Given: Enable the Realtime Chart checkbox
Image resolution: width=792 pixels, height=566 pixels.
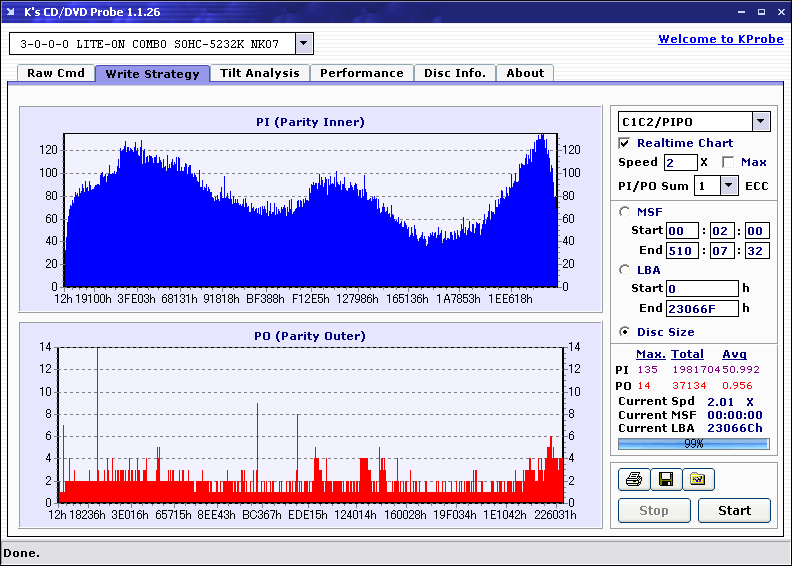Looking at the screenshot, I should point(625,143).
